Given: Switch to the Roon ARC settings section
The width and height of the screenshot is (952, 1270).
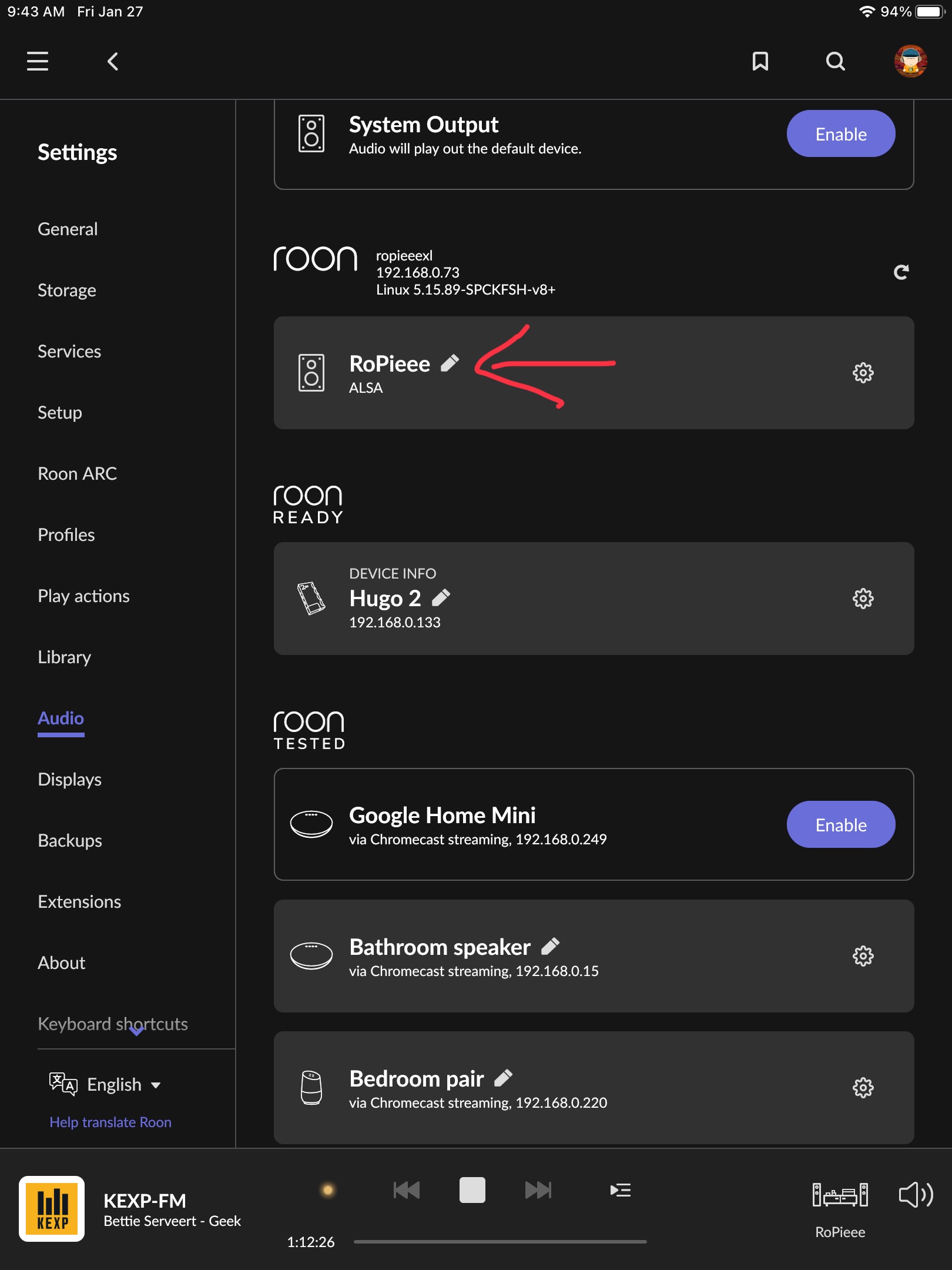Looking at the screenshot, I should click(77, 473).
